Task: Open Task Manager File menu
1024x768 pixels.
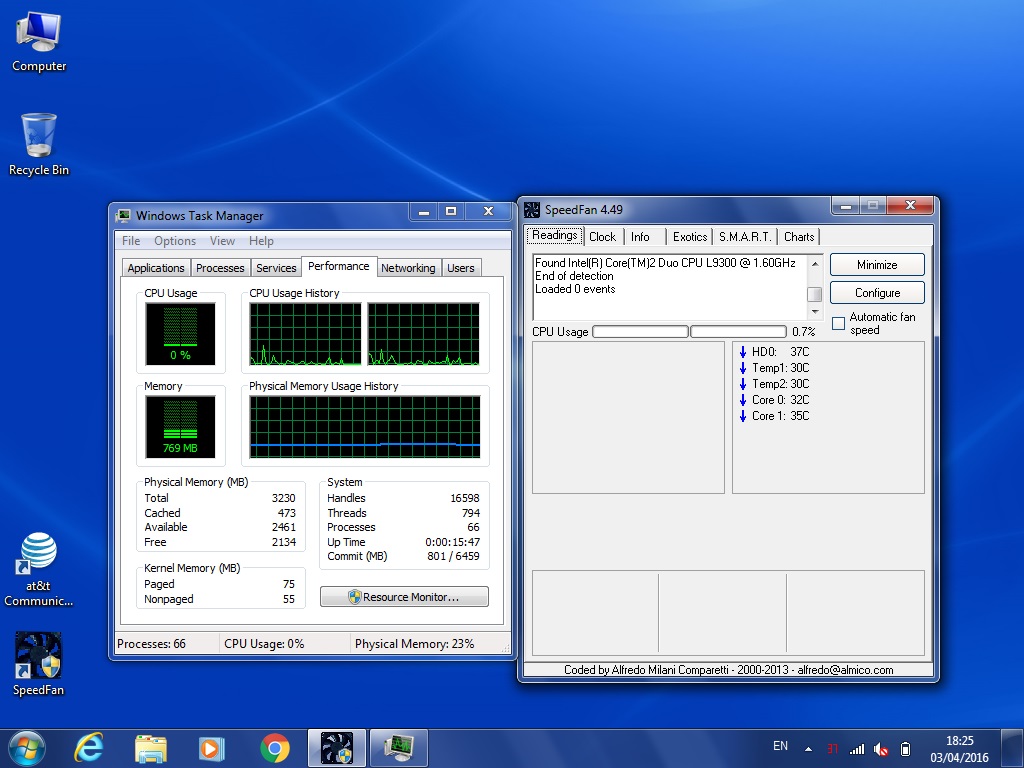Action: pos(131,241)
